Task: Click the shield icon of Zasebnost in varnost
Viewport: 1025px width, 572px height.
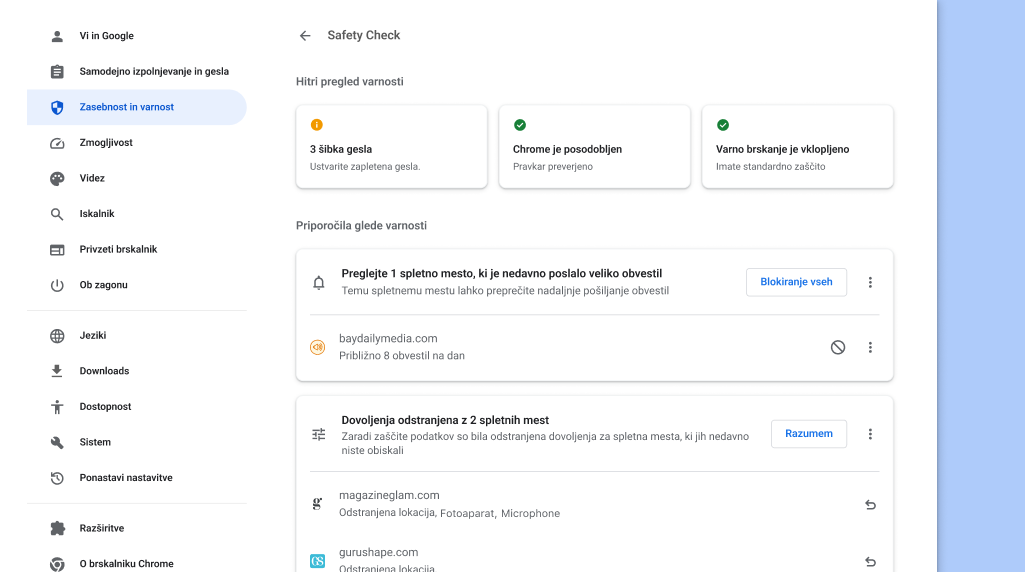Action: coord(57,107)
